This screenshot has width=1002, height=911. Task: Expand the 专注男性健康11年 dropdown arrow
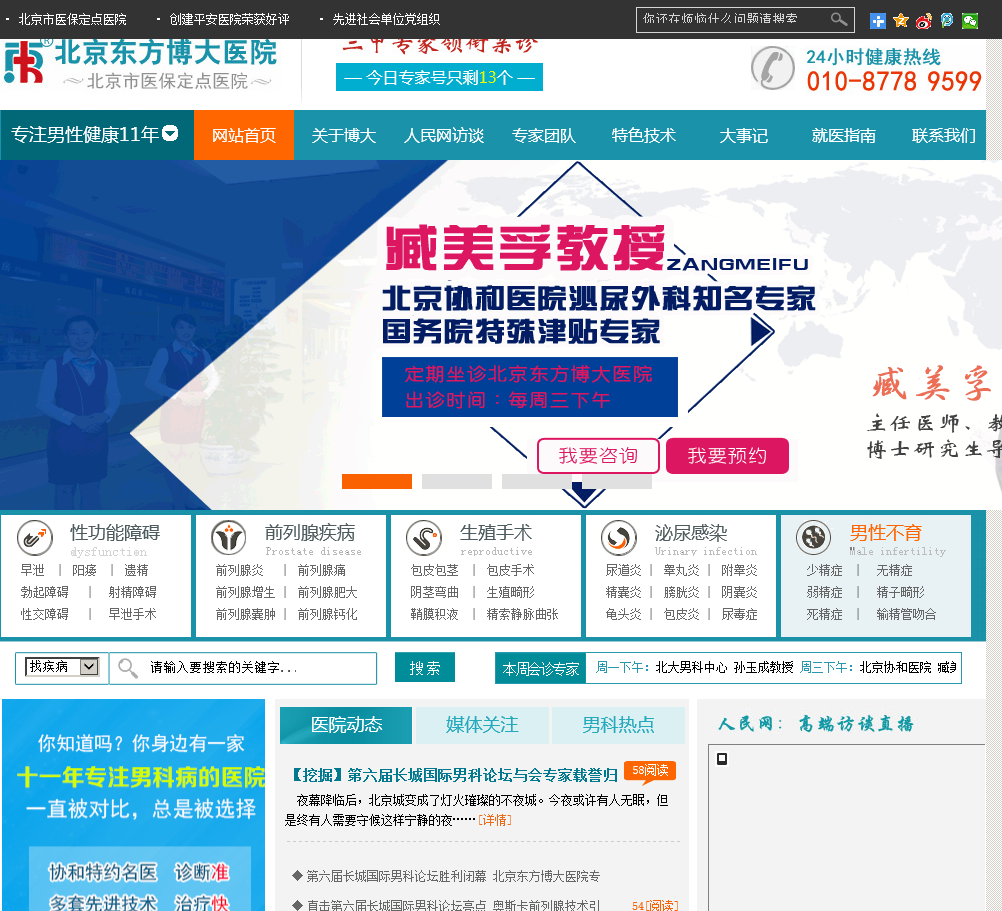pos(170,134)
